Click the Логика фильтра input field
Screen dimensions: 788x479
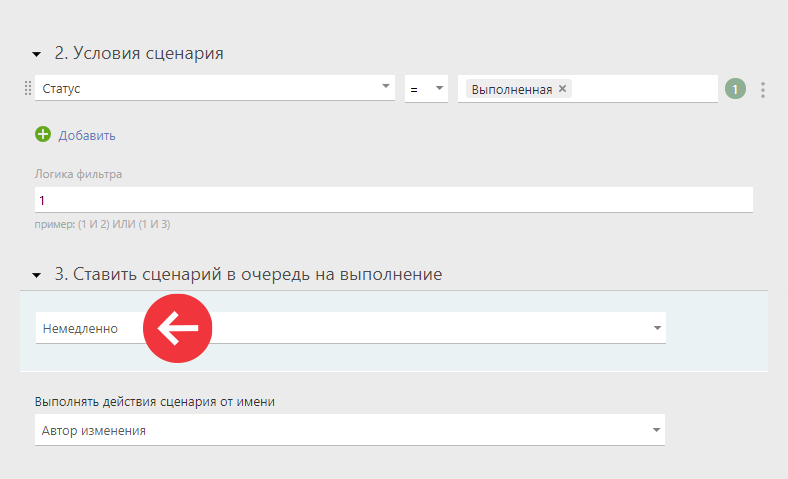click(393, 200)
